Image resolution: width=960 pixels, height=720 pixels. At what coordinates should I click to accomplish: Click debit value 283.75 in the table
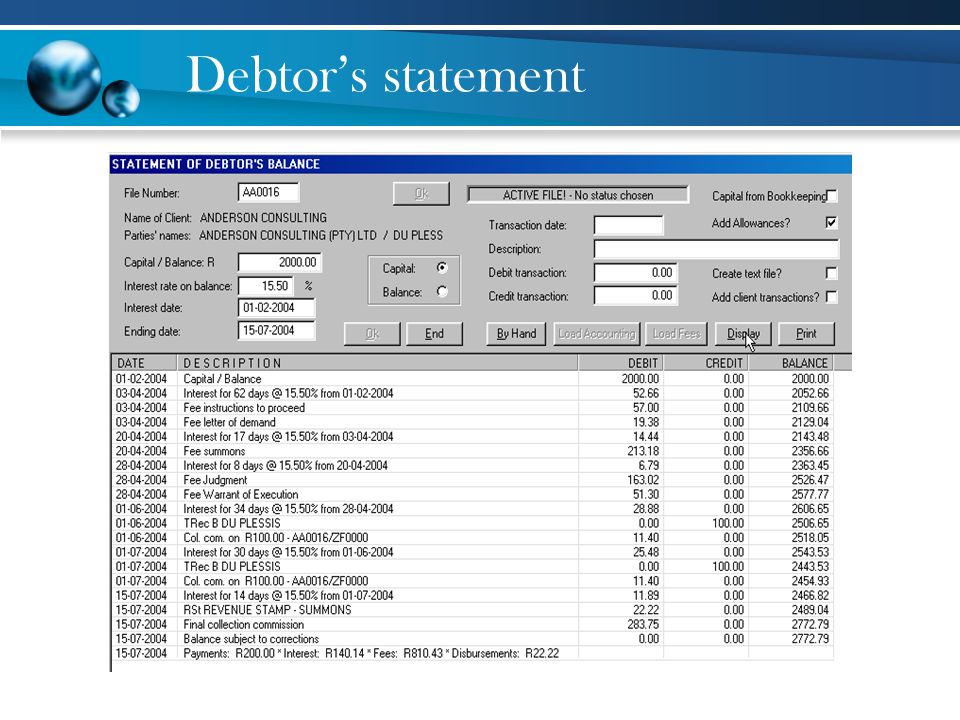643,624
